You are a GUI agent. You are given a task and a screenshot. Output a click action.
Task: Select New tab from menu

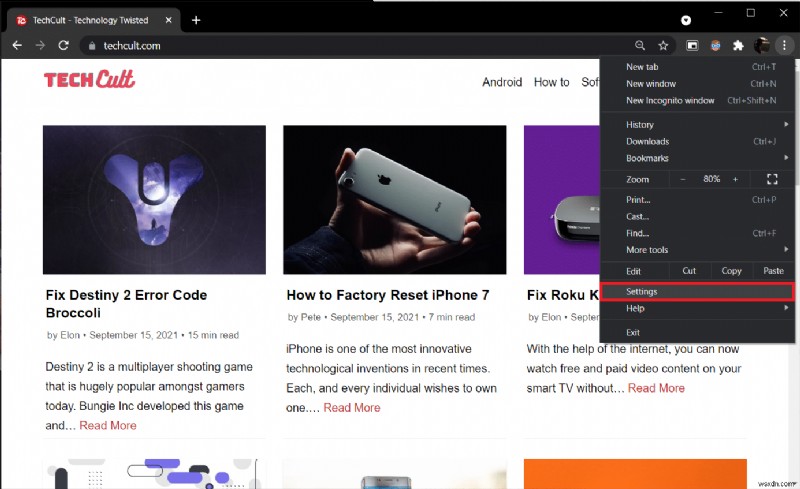click(697, 67)
